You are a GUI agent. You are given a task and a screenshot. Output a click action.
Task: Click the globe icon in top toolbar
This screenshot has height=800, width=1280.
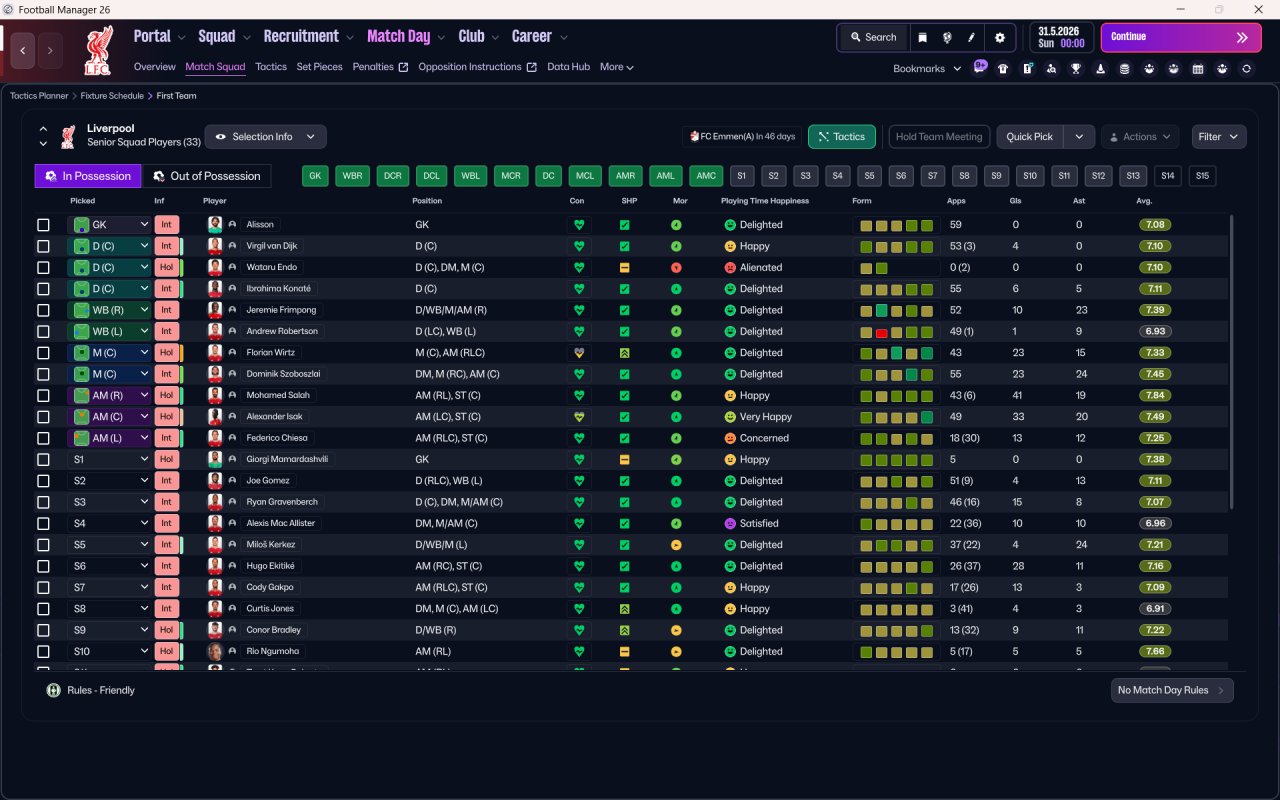coord(947,37)
